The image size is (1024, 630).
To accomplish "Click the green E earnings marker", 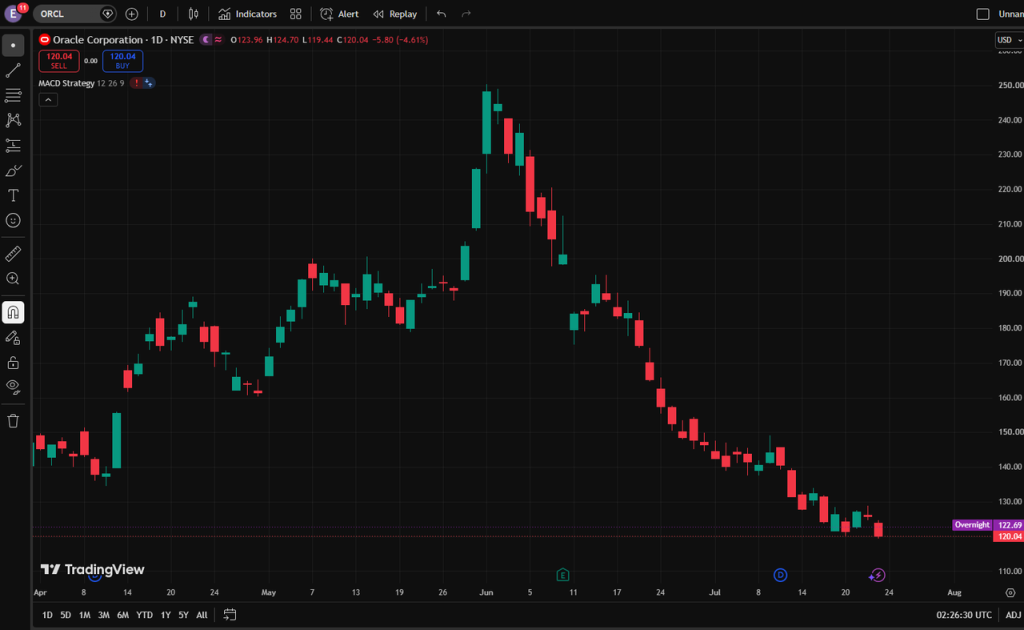I will tap(563, 575).
